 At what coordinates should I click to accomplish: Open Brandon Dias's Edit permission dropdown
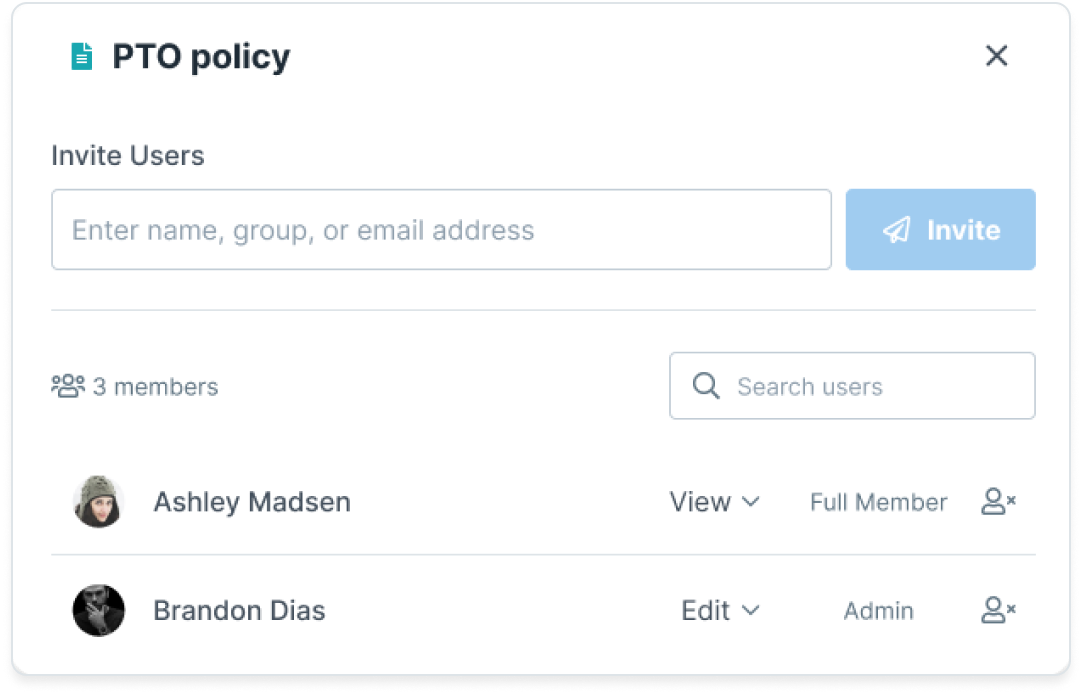tap(720, 611)
